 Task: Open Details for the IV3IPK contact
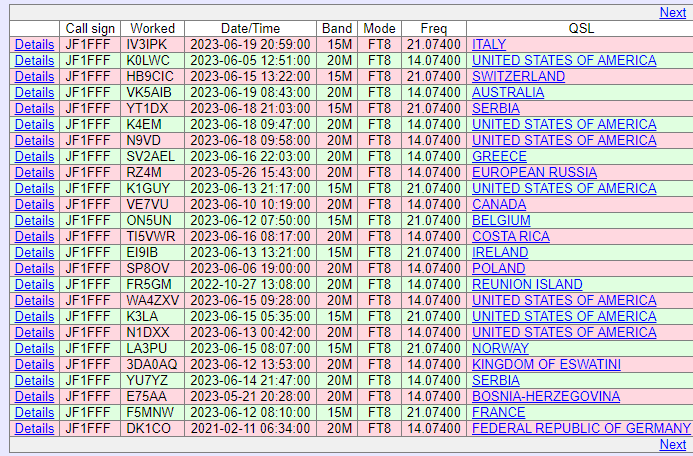[34, 45]
